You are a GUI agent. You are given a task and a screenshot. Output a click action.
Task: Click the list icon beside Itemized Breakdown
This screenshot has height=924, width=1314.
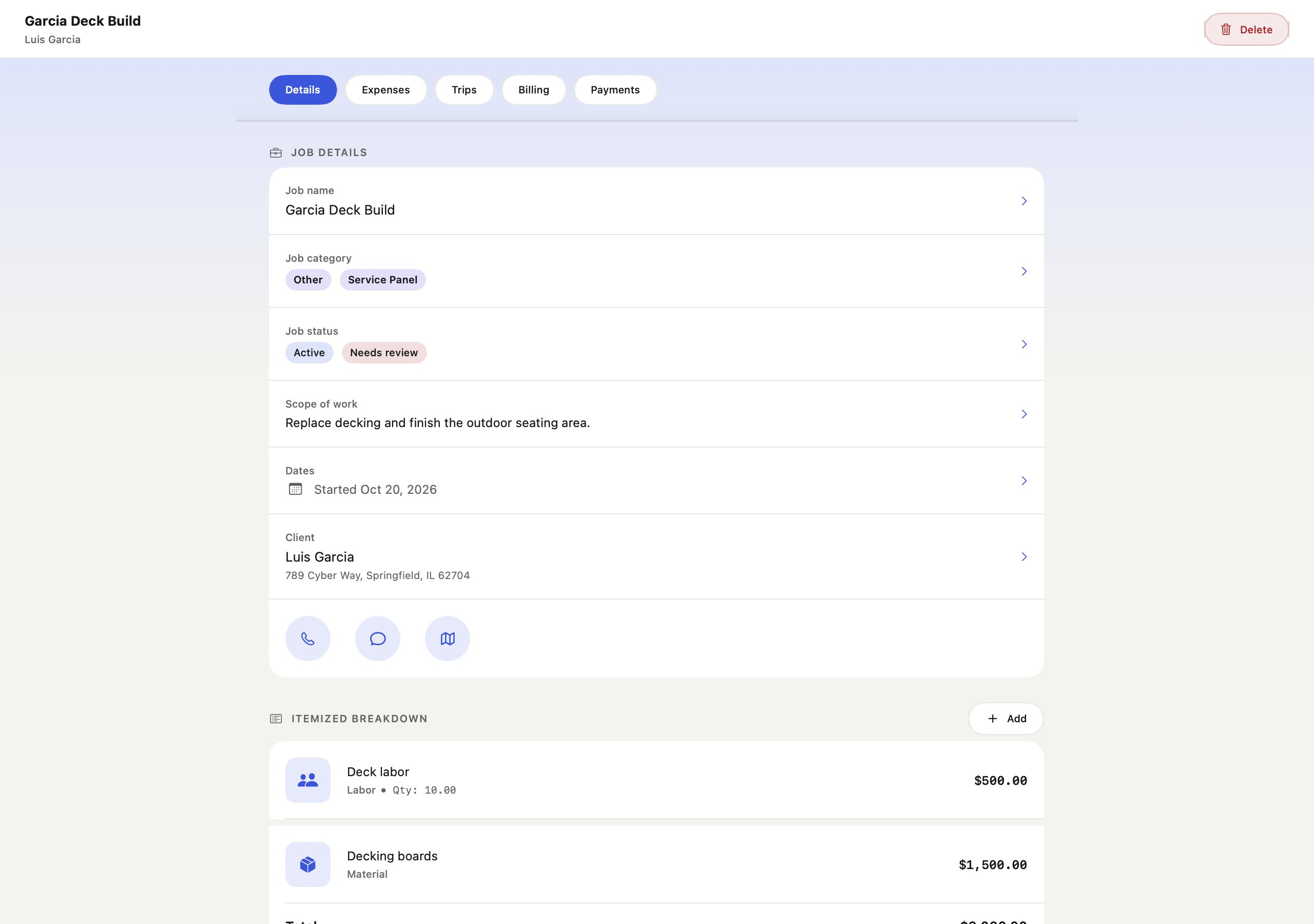(276, 719)
